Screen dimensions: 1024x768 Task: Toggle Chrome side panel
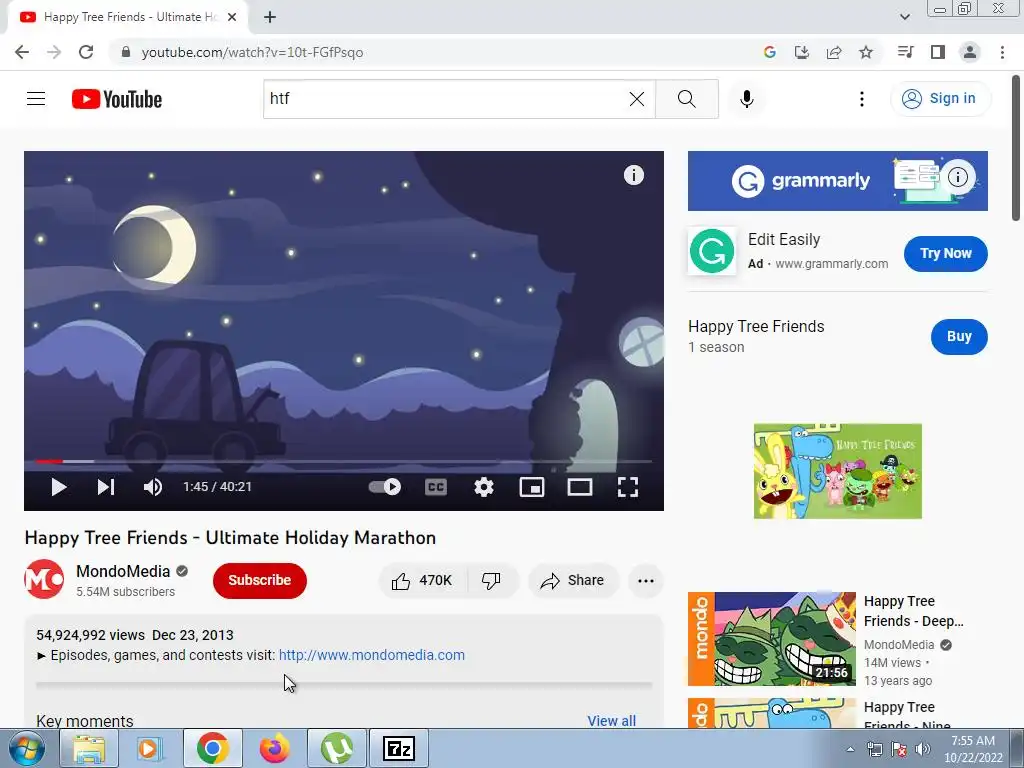tap(938, 52)
